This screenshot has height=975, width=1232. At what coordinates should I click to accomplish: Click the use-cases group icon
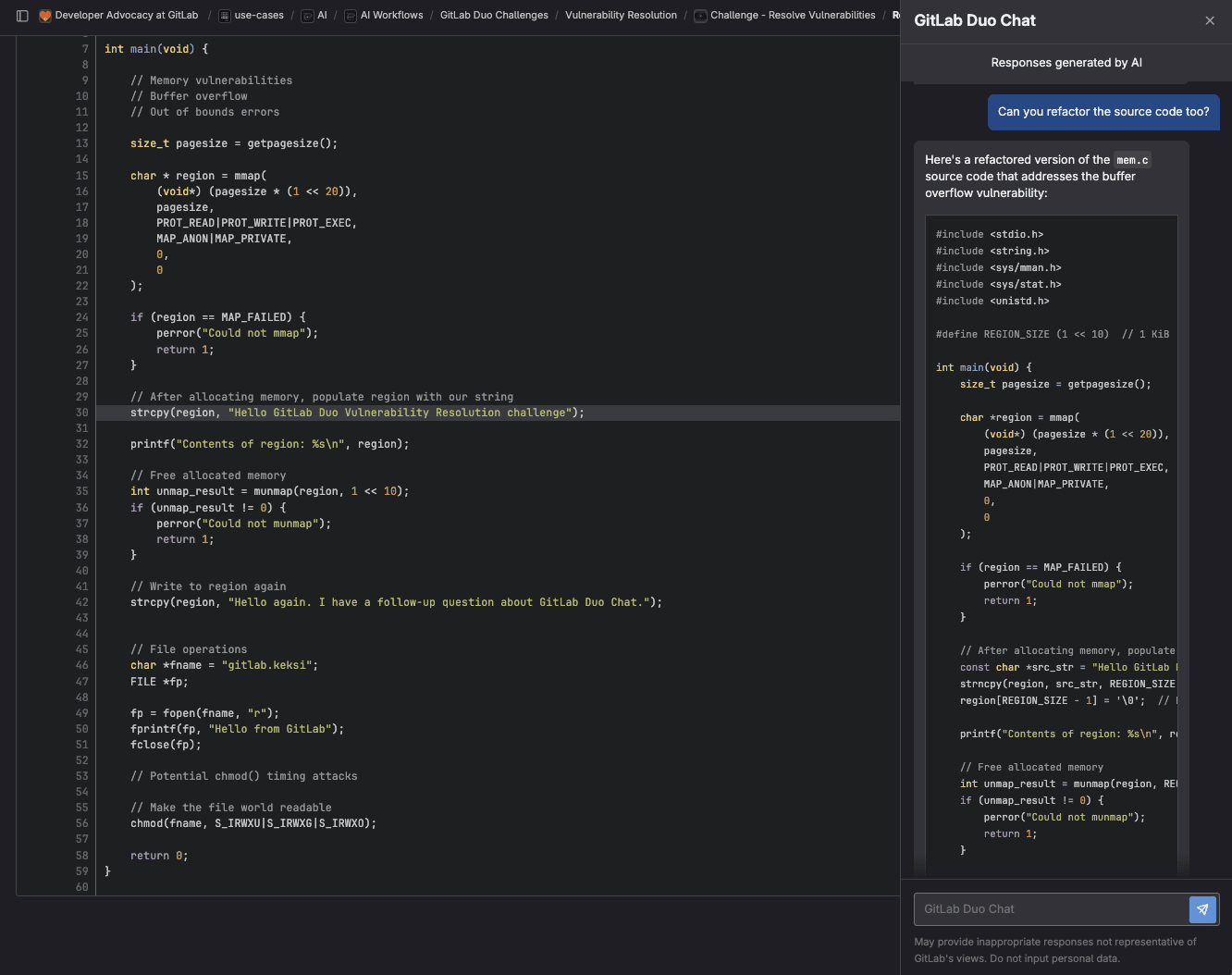click(x=225, y=16)
